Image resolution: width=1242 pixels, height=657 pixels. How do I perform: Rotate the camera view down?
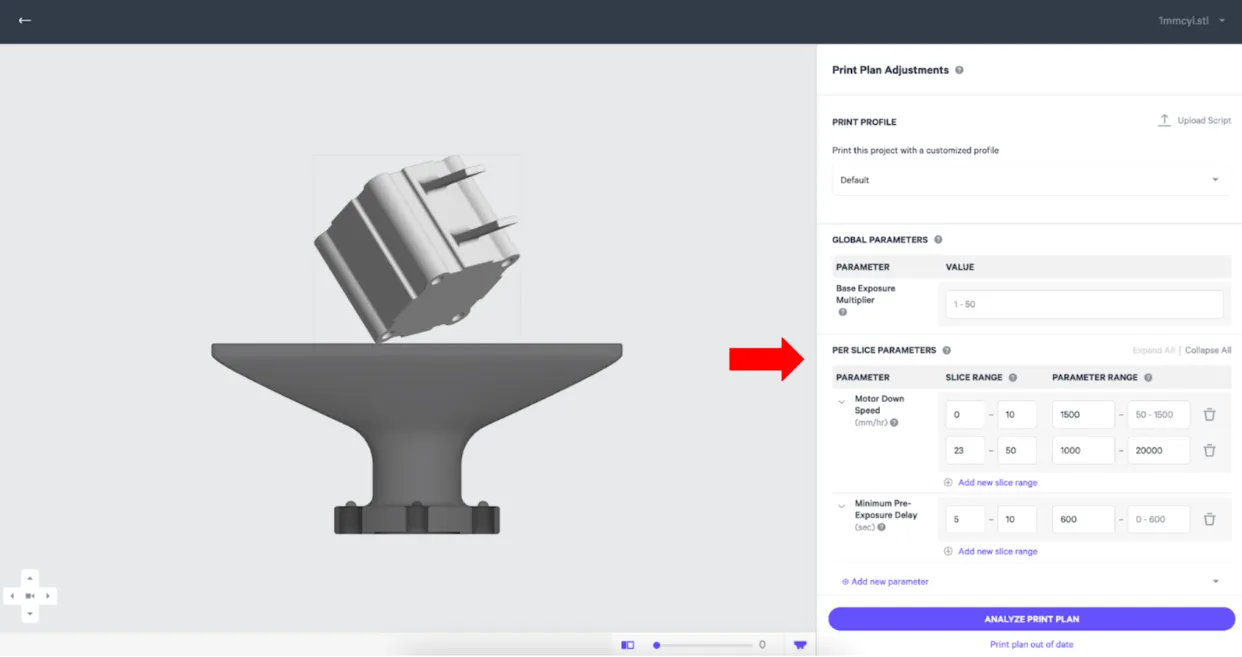[x=30, y=613]
